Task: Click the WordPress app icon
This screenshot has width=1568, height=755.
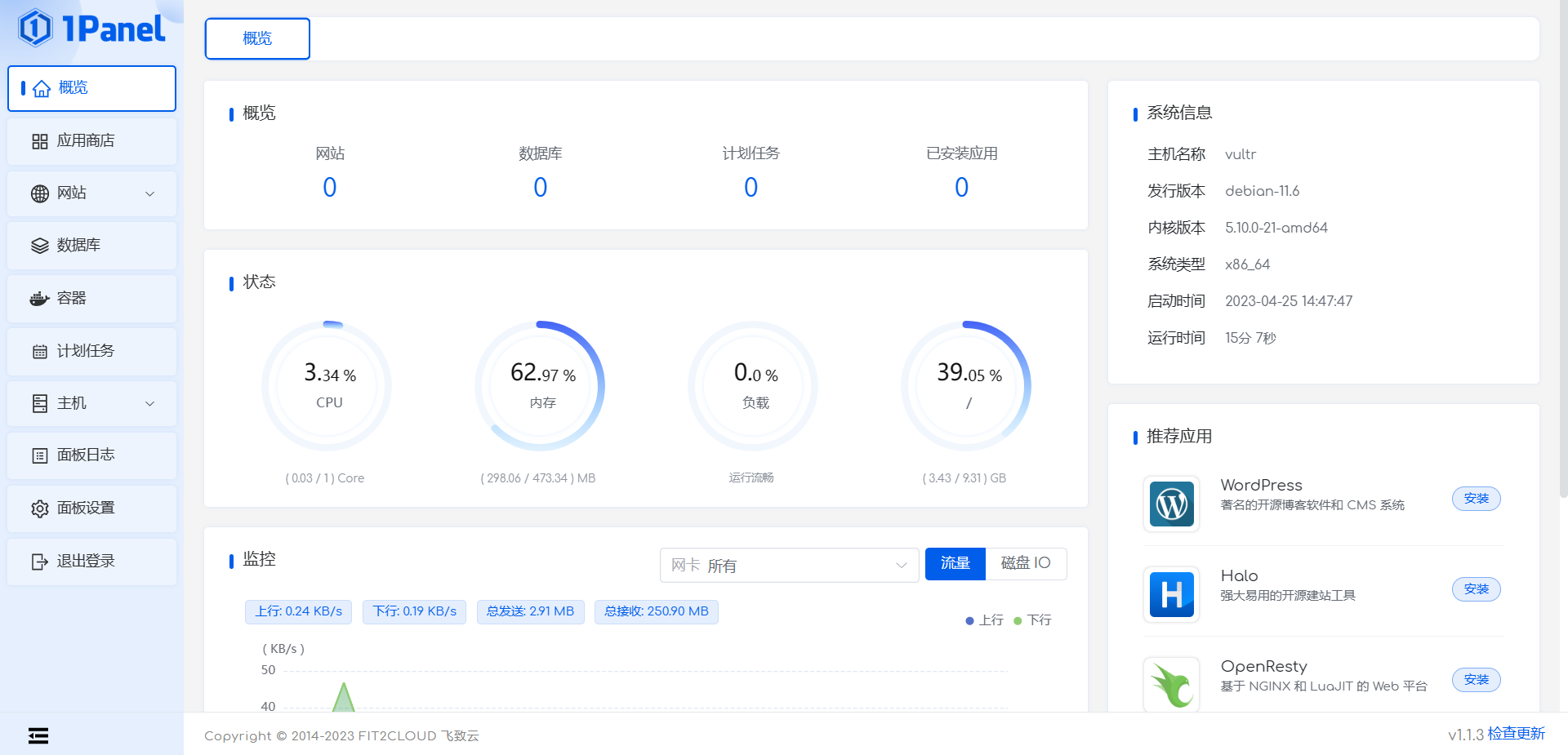Action: coord(1171,504)
